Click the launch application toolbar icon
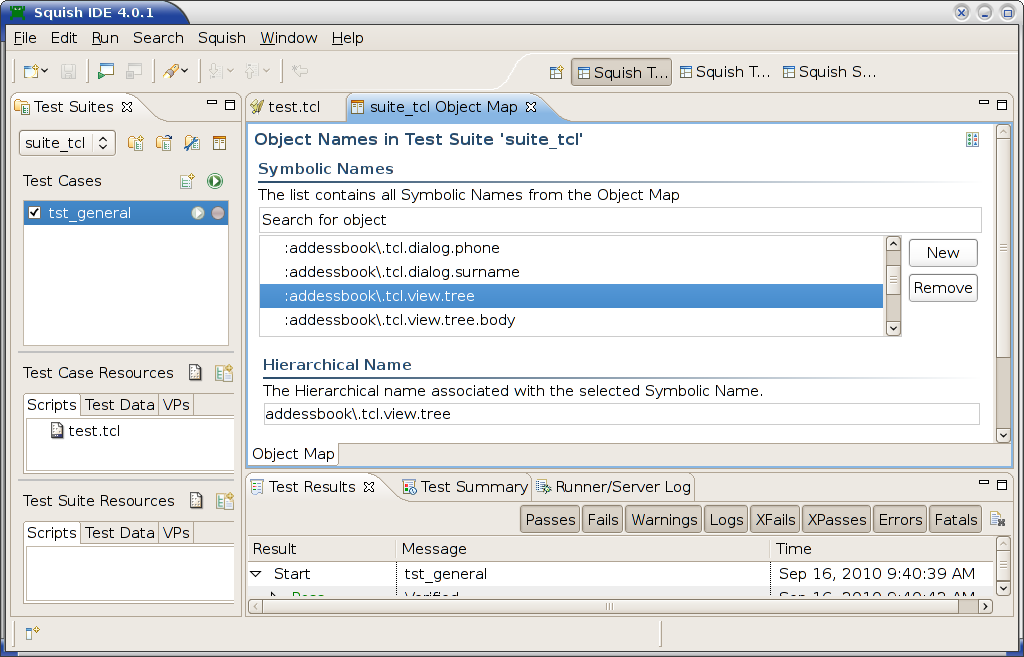The width and height of the screenshot is (1024, 657). coord(105,71)
